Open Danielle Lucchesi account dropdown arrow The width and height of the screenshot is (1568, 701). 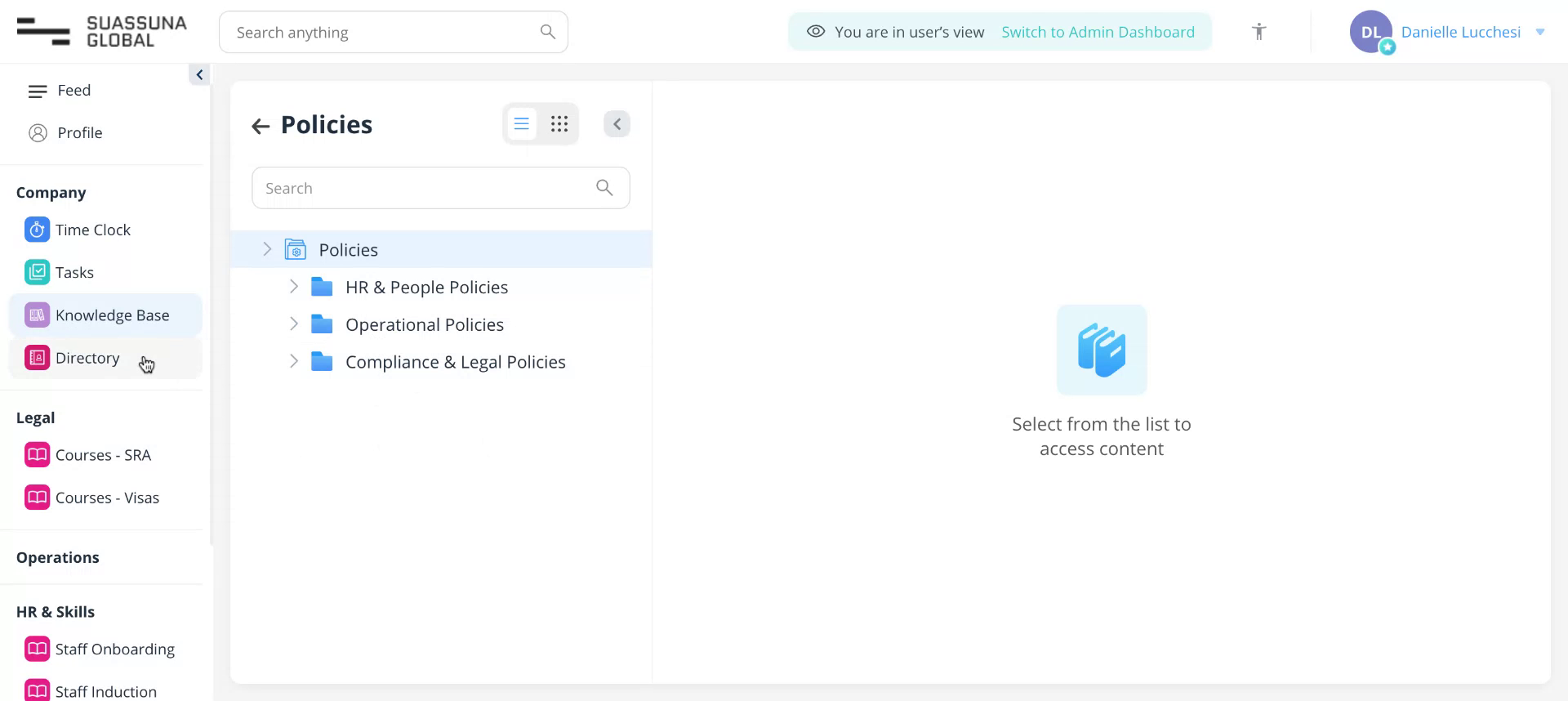coord(1539,32)
